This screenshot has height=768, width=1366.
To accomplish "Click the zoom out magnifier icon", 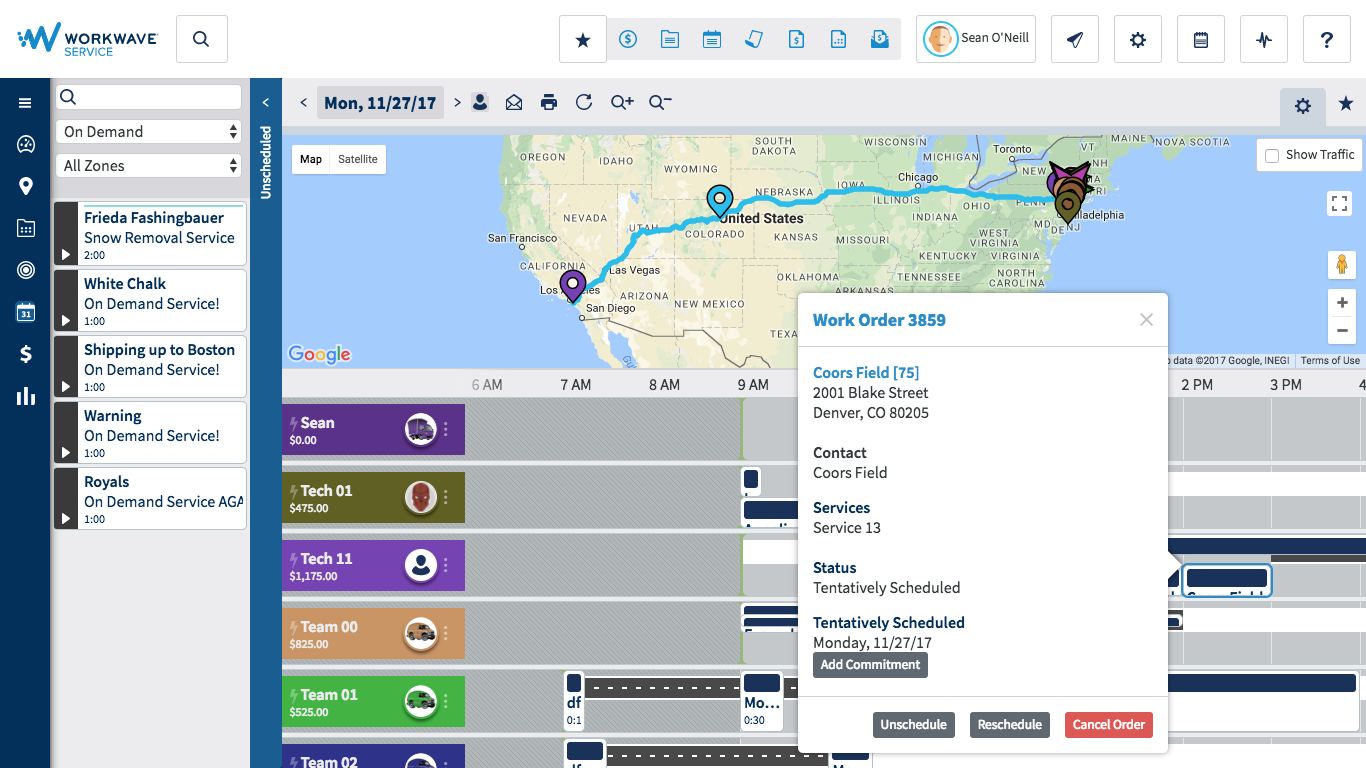I will 660,102.
